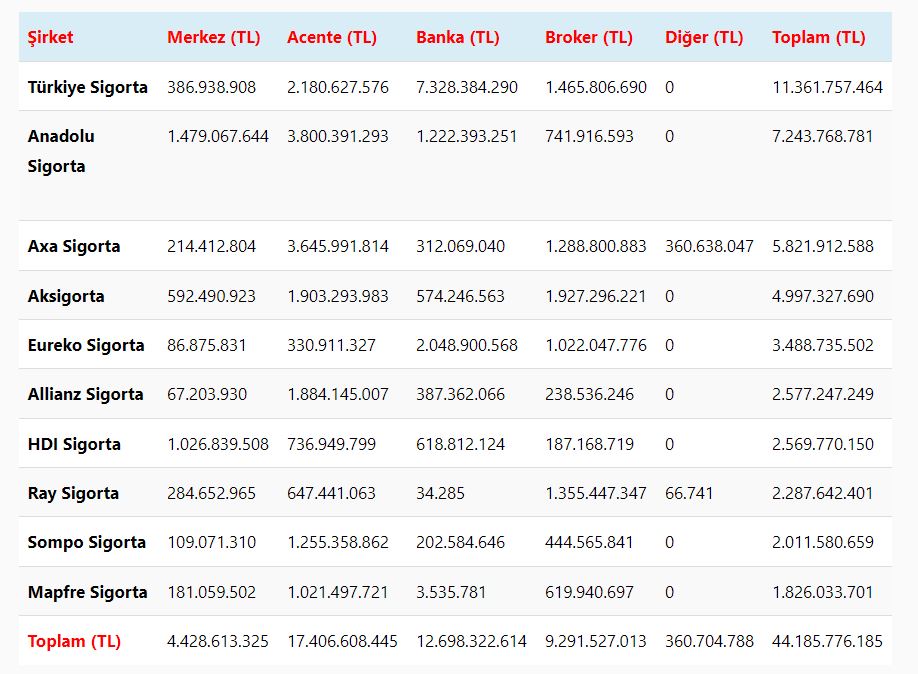The width and height of the screenshot is (918, 674).
Task: Click the Banka (TL) column header
Action: click(457, 38)
